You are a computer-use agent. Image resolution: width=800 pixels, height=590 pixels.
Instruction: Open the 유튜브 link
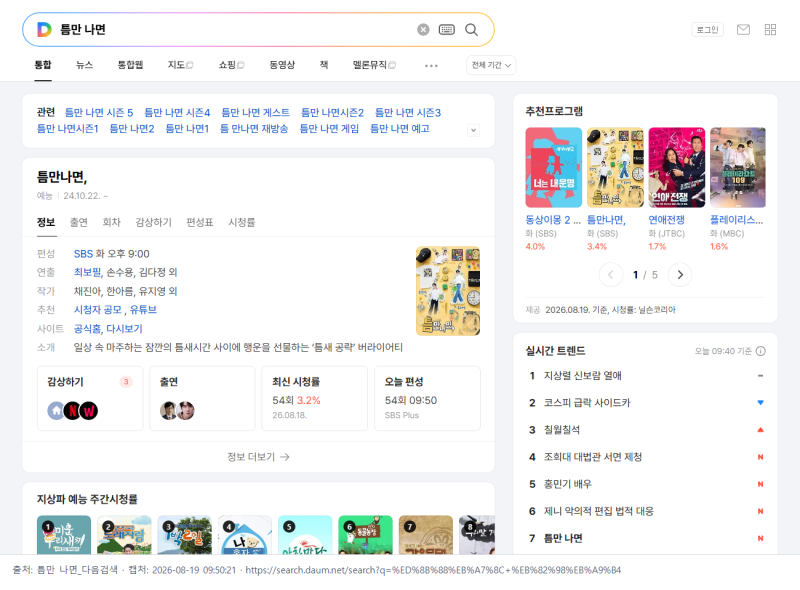[x=143, y=310]
